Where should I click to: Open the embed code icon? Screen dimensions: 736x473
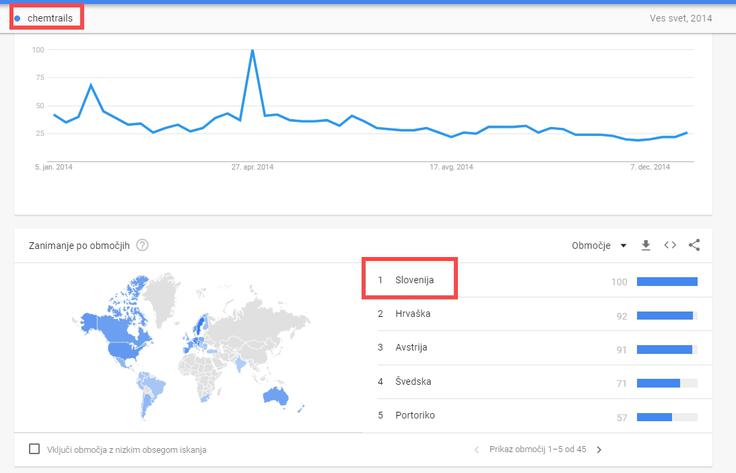coord(670,245)
